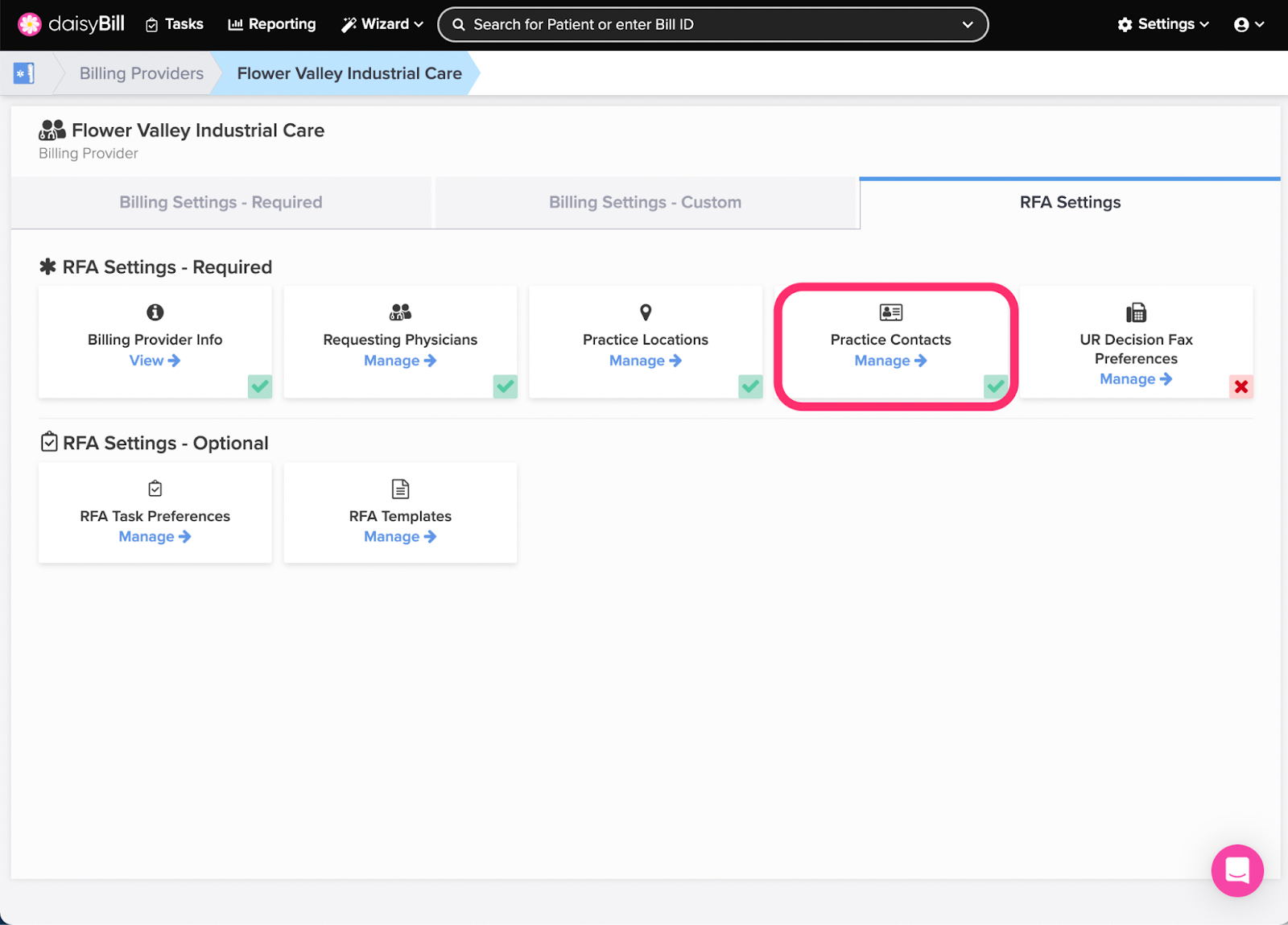Click the "Billing Provider" subtitle
The width and height of the screenshot is (1288, 925).
click(x=89, y=154)
